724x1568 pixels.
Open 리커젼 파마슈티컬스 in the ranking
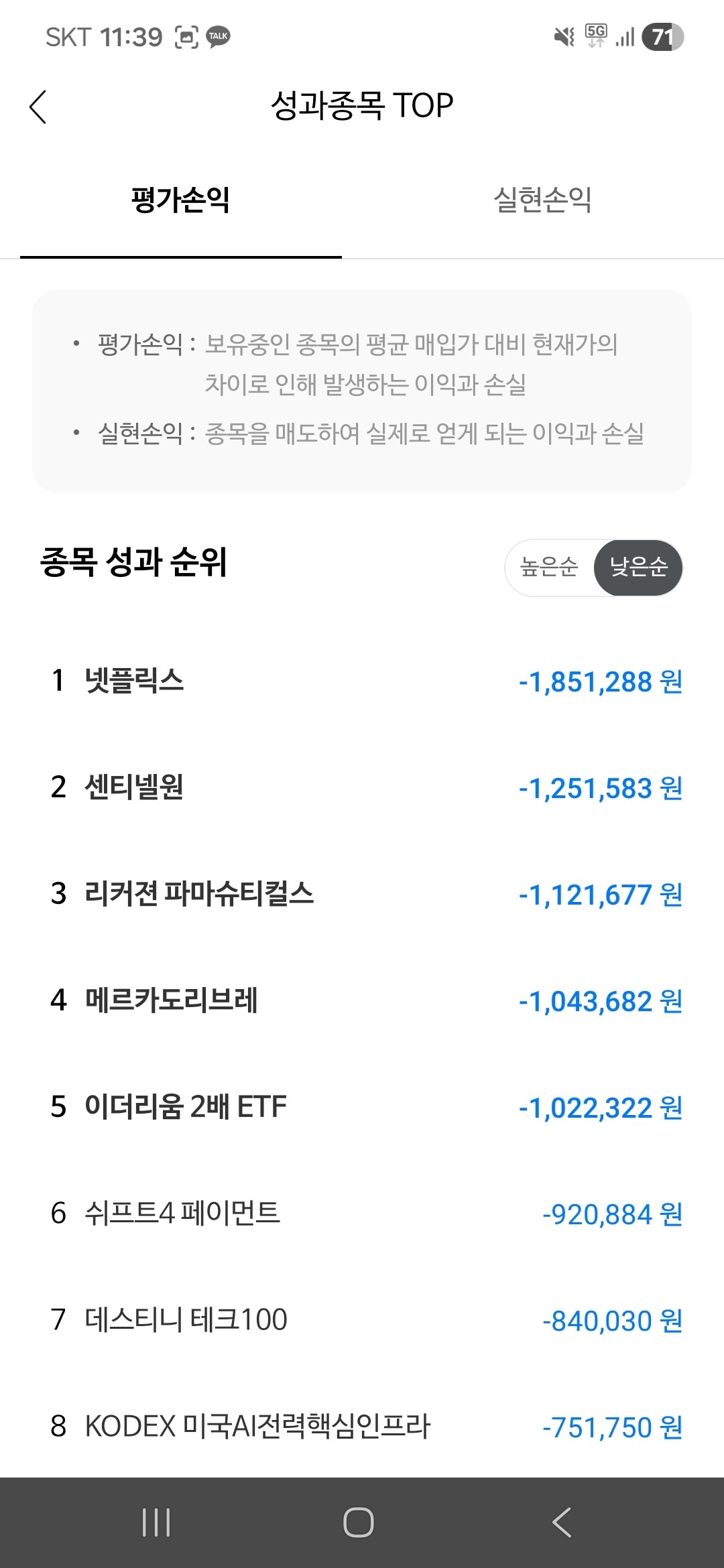coord(362,894)
